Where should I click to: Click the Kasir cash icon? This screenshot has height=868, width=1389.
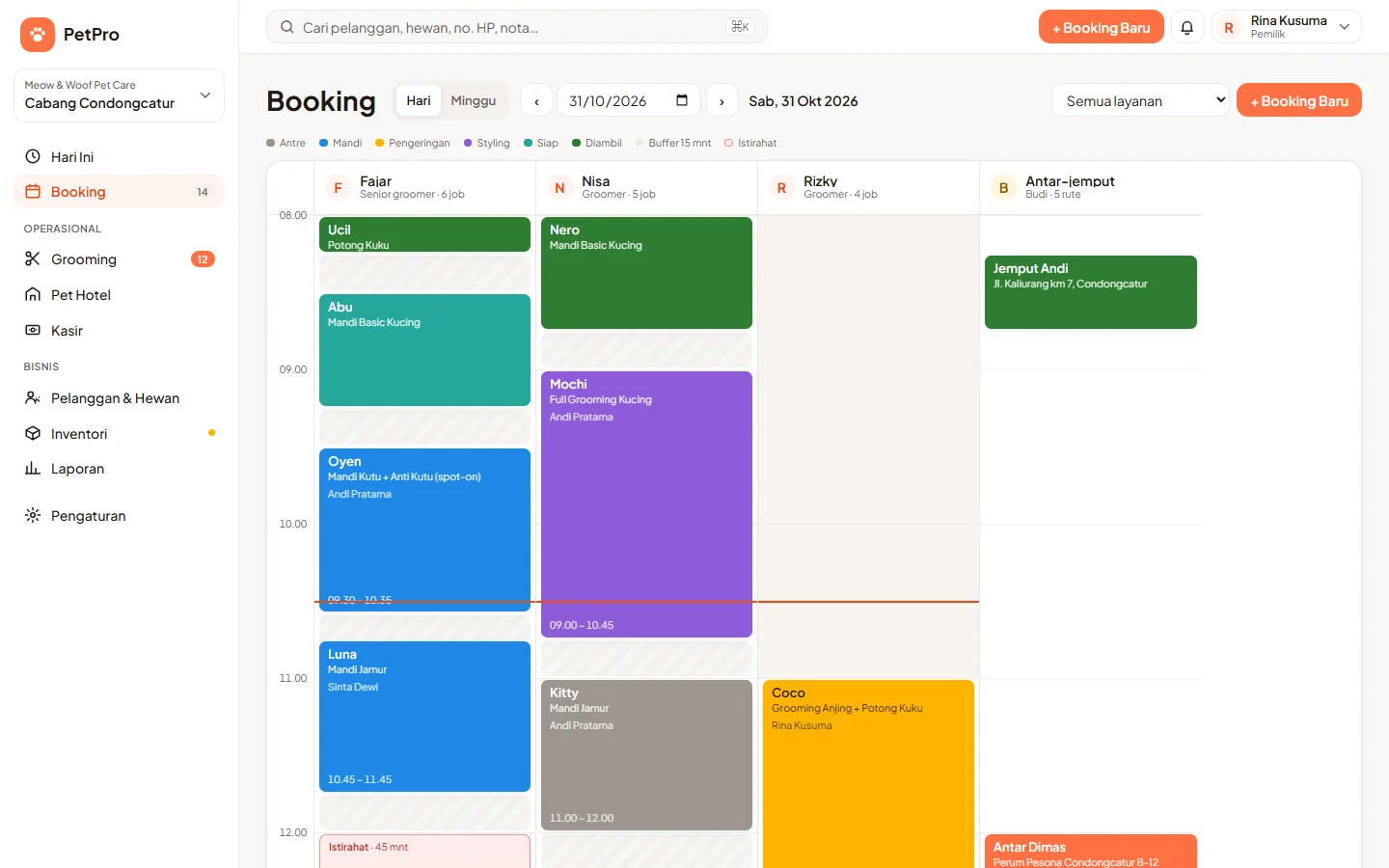[33, 330]
